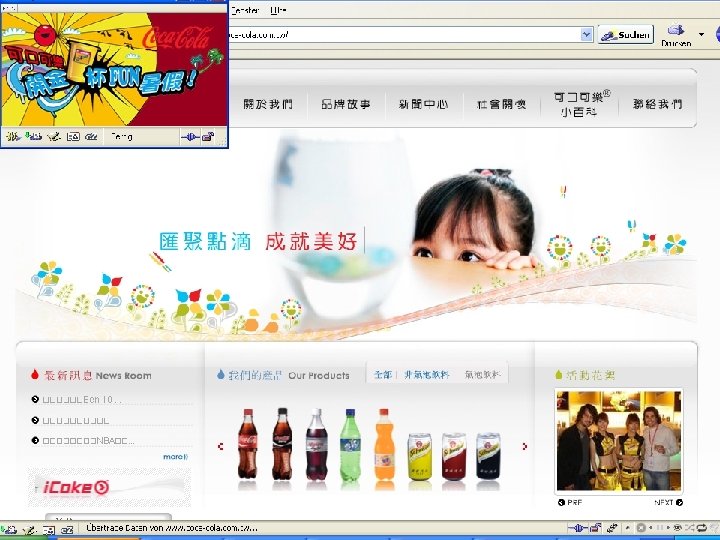Click status text 'Übertrage Daten von www.coca-cola.com.tw'
The width and height of the screenshot is (720, 540).
coord(172,528)
